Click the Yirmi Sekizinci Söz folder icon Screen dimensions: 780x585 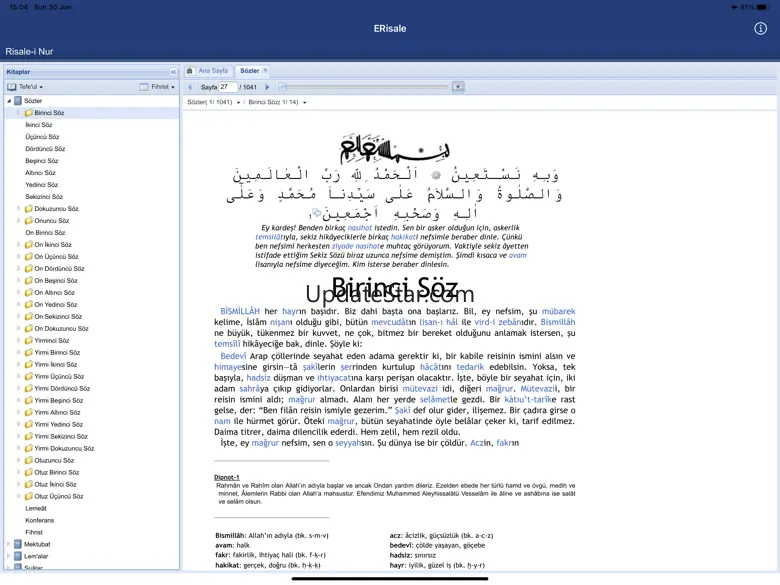(29, 436)
